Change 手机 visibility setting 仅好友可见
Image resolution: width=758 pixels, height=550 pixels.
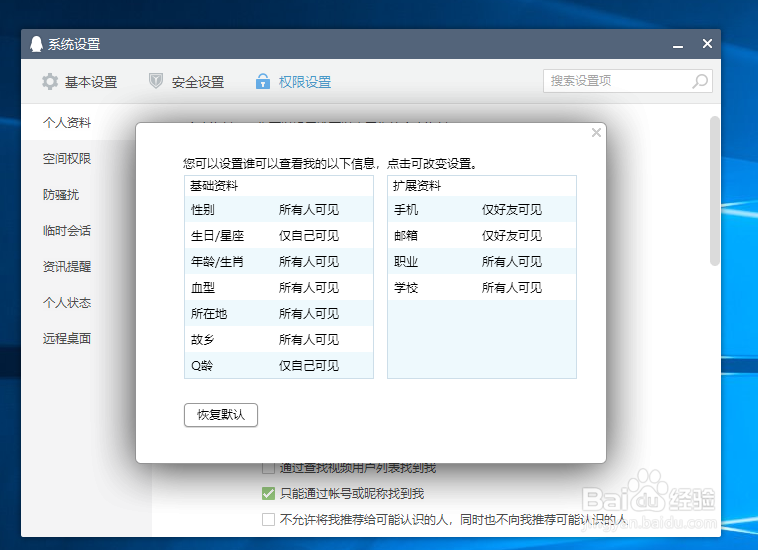pos(512,210)
